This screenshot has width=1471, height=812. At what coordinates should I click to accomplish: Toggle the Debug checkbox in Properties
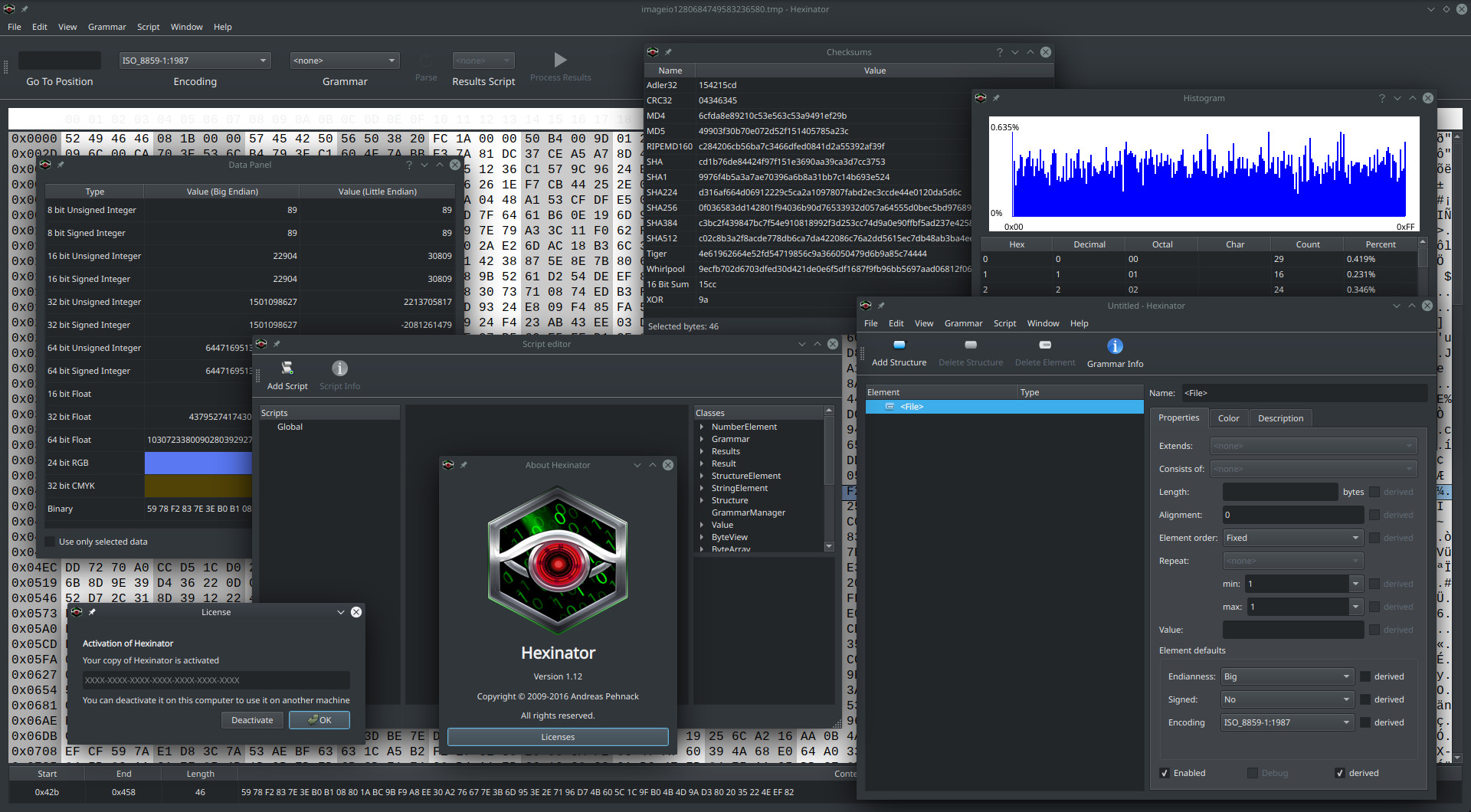[1253, 773]
